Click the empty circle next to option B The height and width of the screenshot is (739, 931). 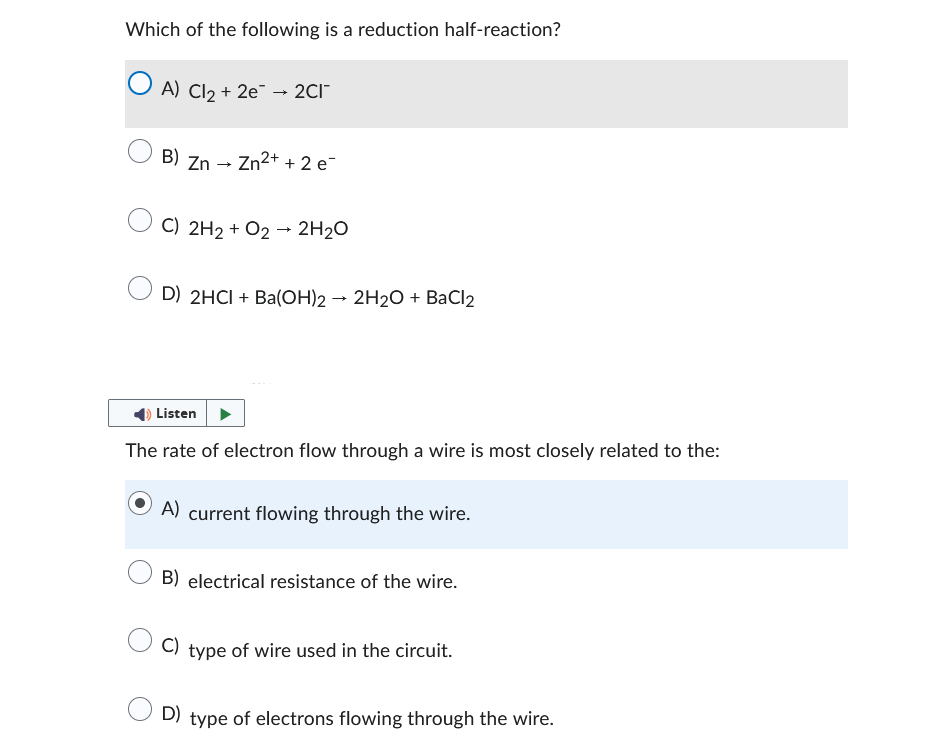pos(140,151)
